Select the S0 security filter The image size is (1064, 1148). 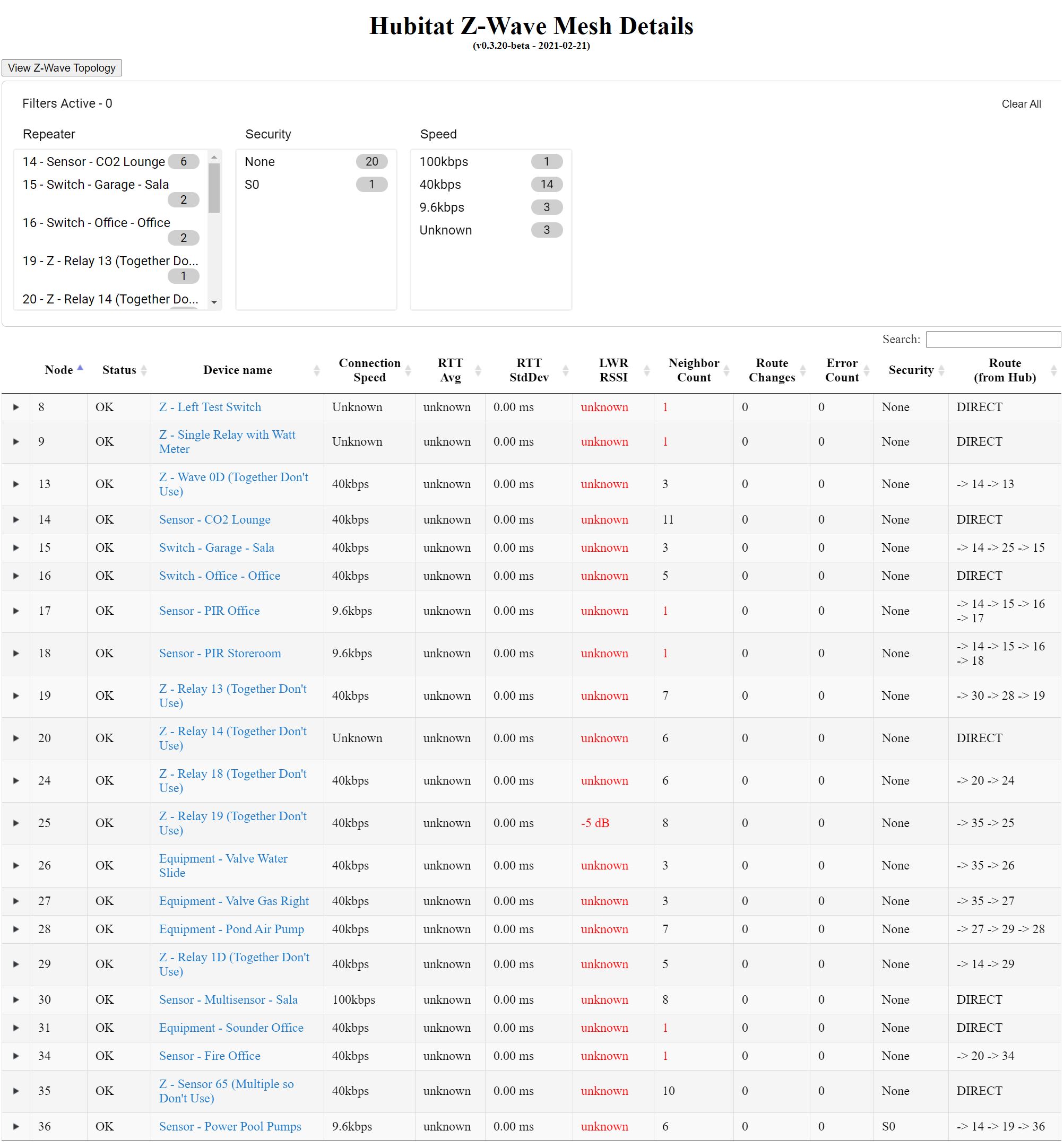316,185
